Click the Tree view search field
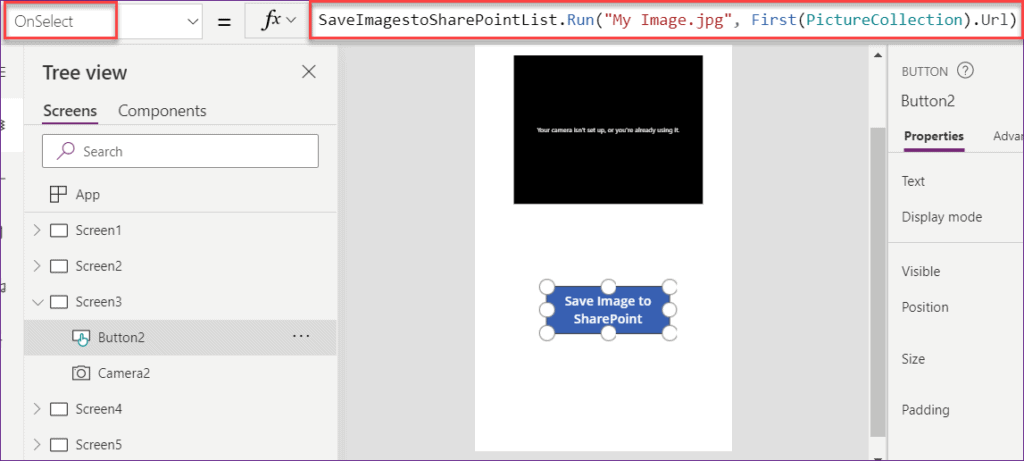The width and height of the screenshot is (1024, 461). (x=180, y=151)
